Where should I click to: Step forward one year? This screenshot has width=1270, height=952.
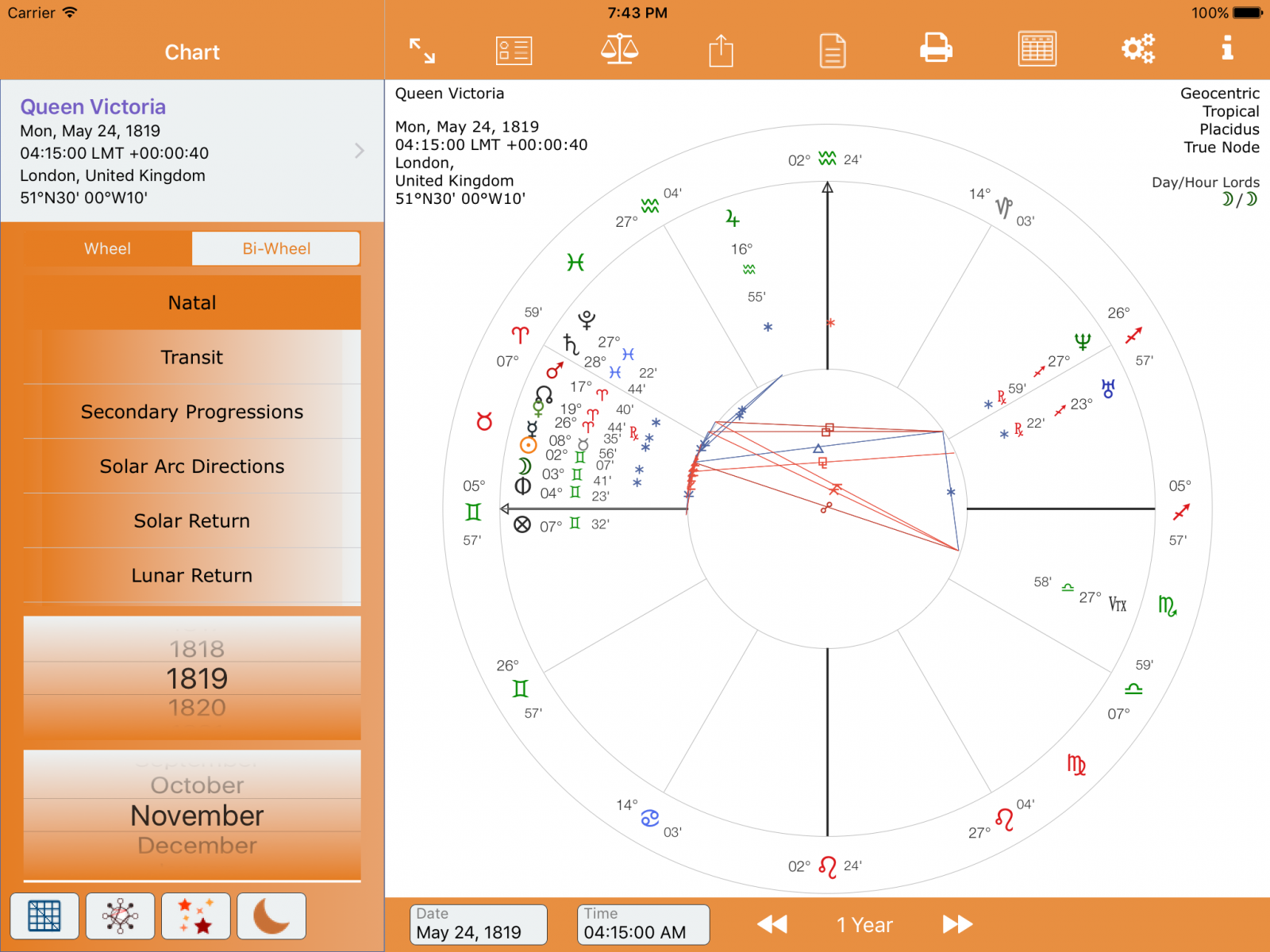957,924
